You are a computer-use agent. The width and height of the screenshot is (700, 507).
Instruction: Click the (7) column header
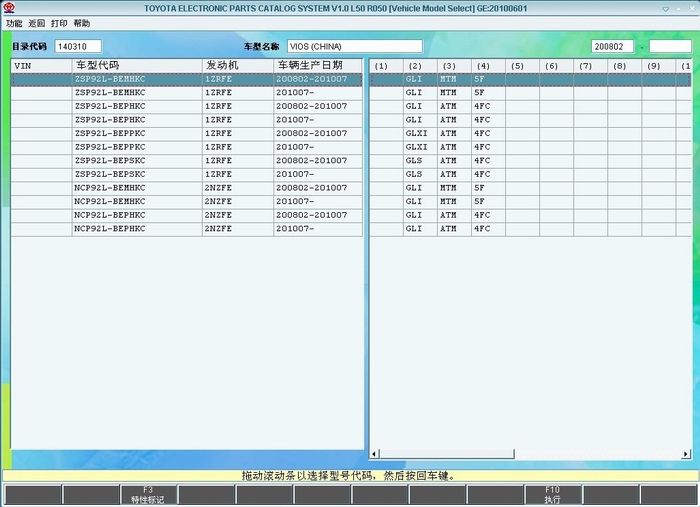[x=590, y=66]
